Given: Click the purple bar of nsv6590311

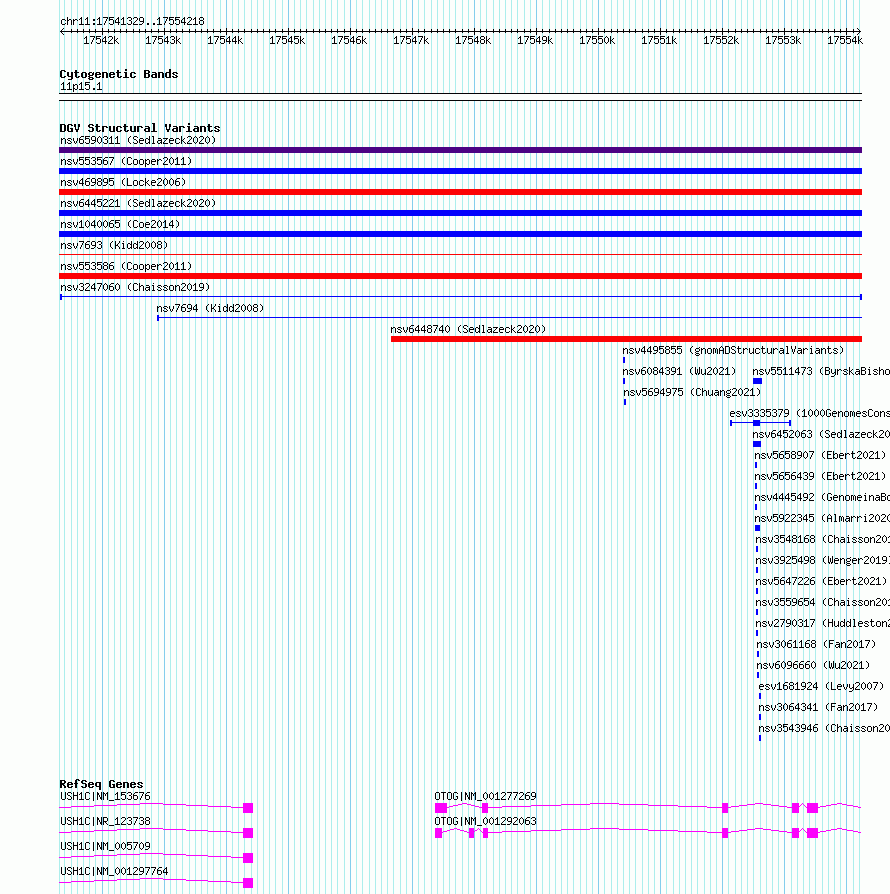Looking at the screenshot, I should pos(461,150).
